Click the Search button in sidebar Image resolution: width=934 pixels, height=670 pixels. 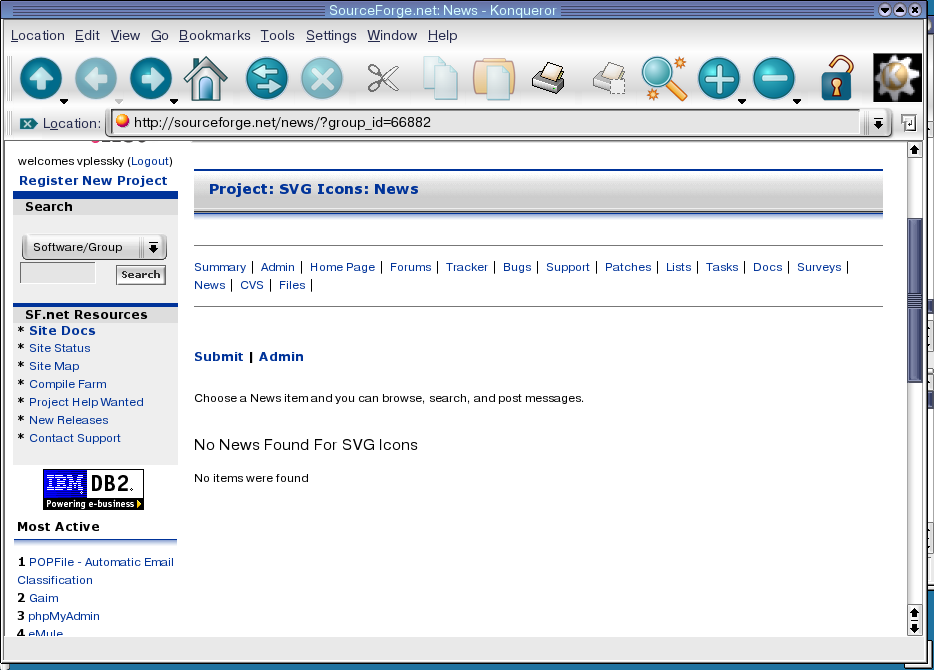point(141,275)
